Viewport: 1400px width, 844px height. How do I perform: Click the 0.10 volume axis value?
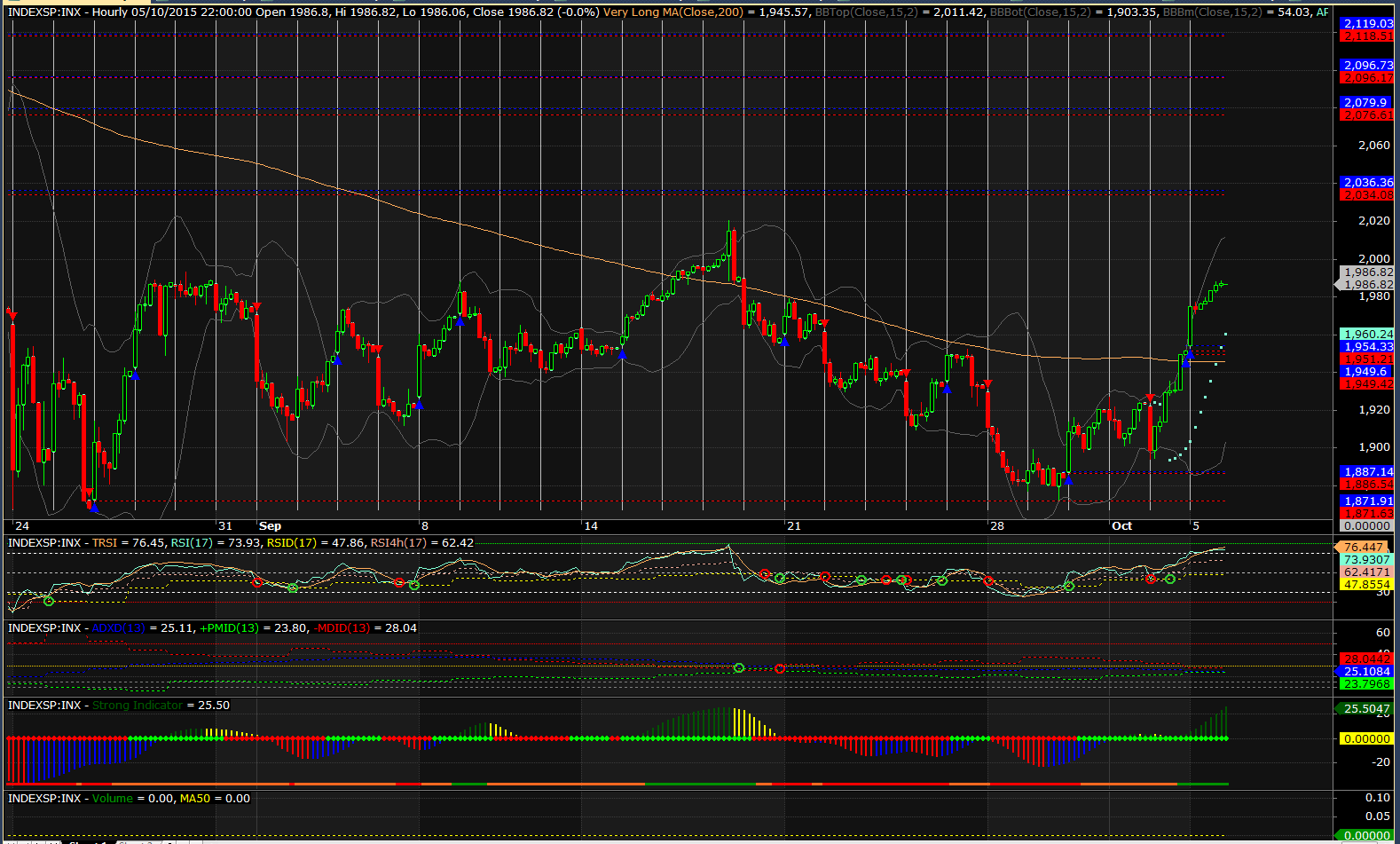(x=1378, y=798)
